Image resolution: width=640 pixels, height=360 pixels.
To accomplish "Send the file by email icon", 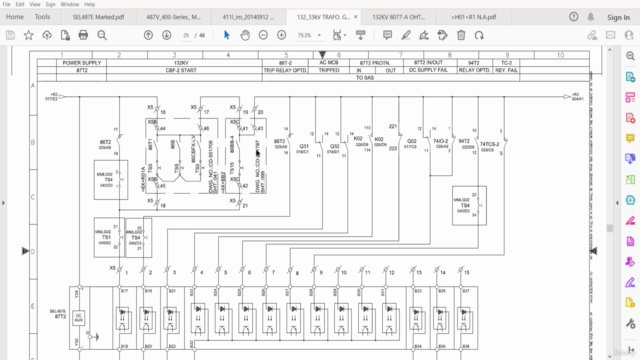I will (611, 35).
